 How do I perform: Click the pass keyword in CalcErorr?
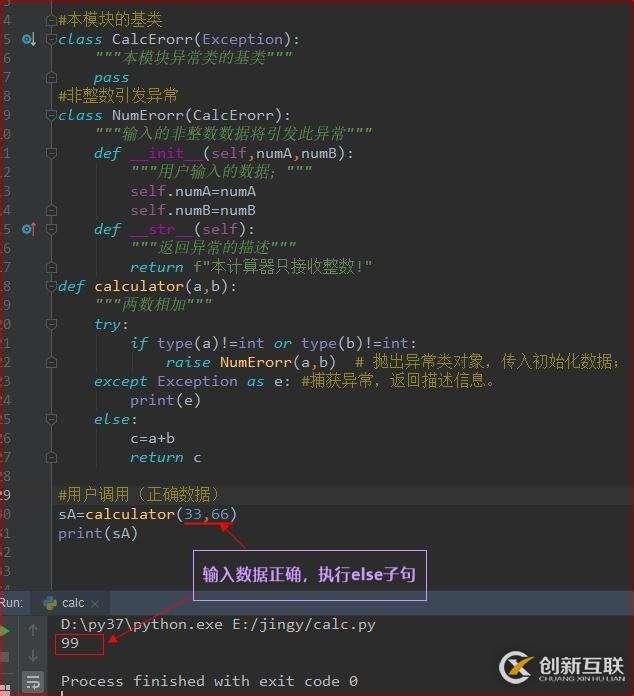[111, 78]
